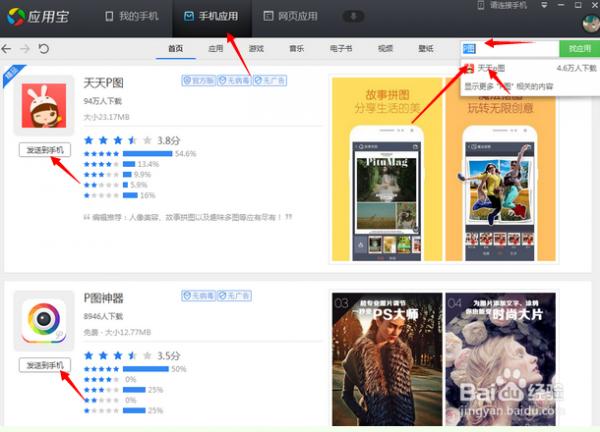
Task: Open the P图神器 app title
Action: (104, 298)
